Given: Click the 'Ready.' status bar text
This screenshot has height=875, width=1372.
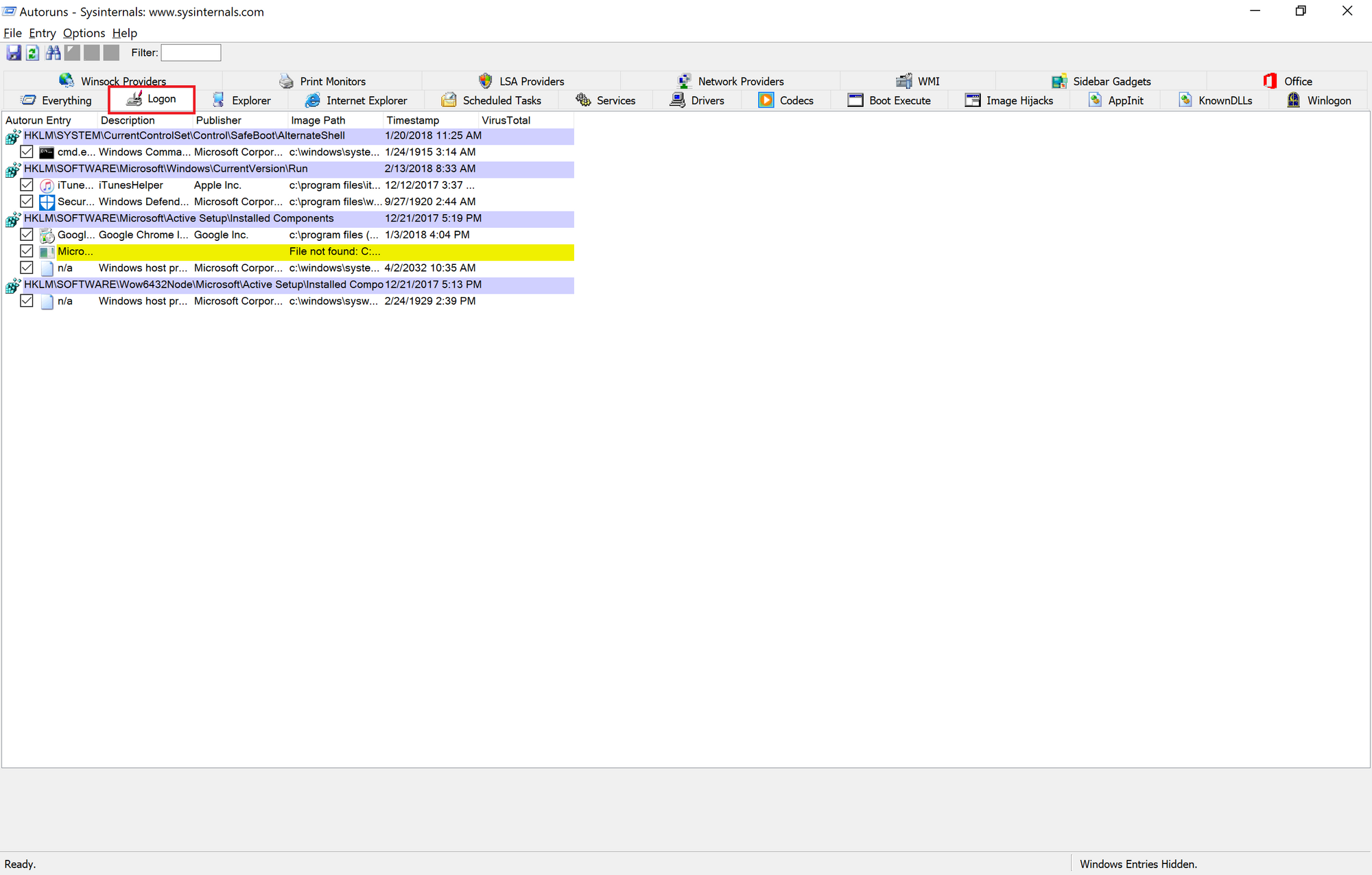Looking at the screenshot, I should 20,864.
